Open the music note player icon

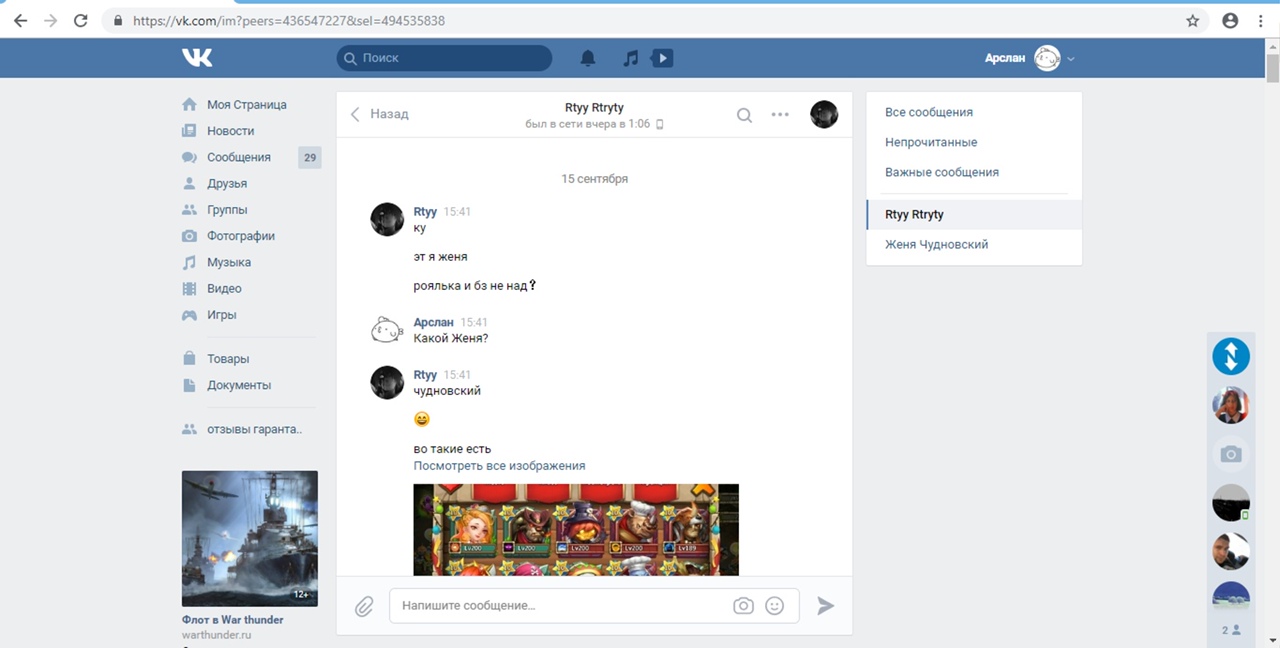click(630, 58)
